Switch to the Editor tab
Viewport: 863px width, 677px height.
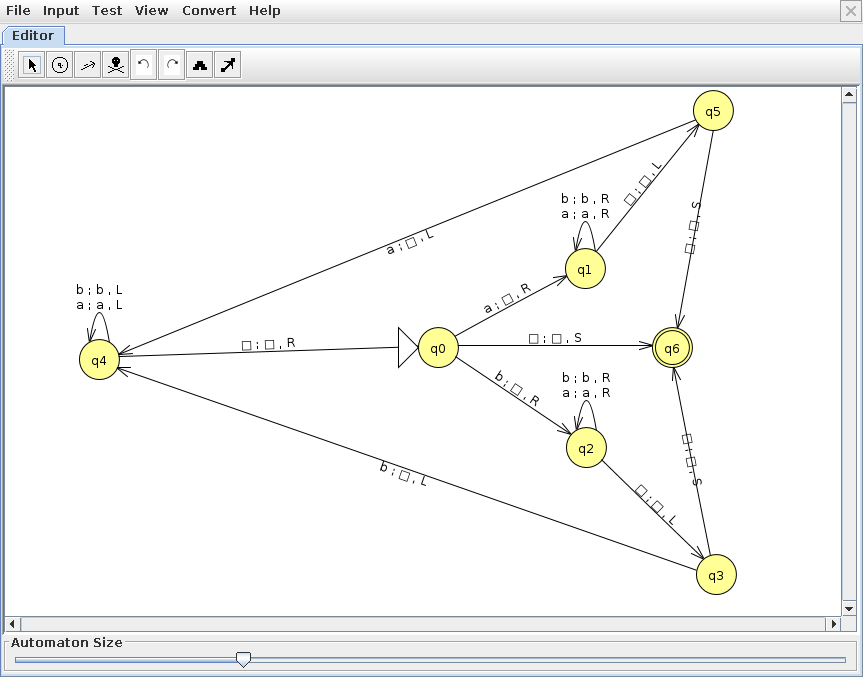(33, 35)
